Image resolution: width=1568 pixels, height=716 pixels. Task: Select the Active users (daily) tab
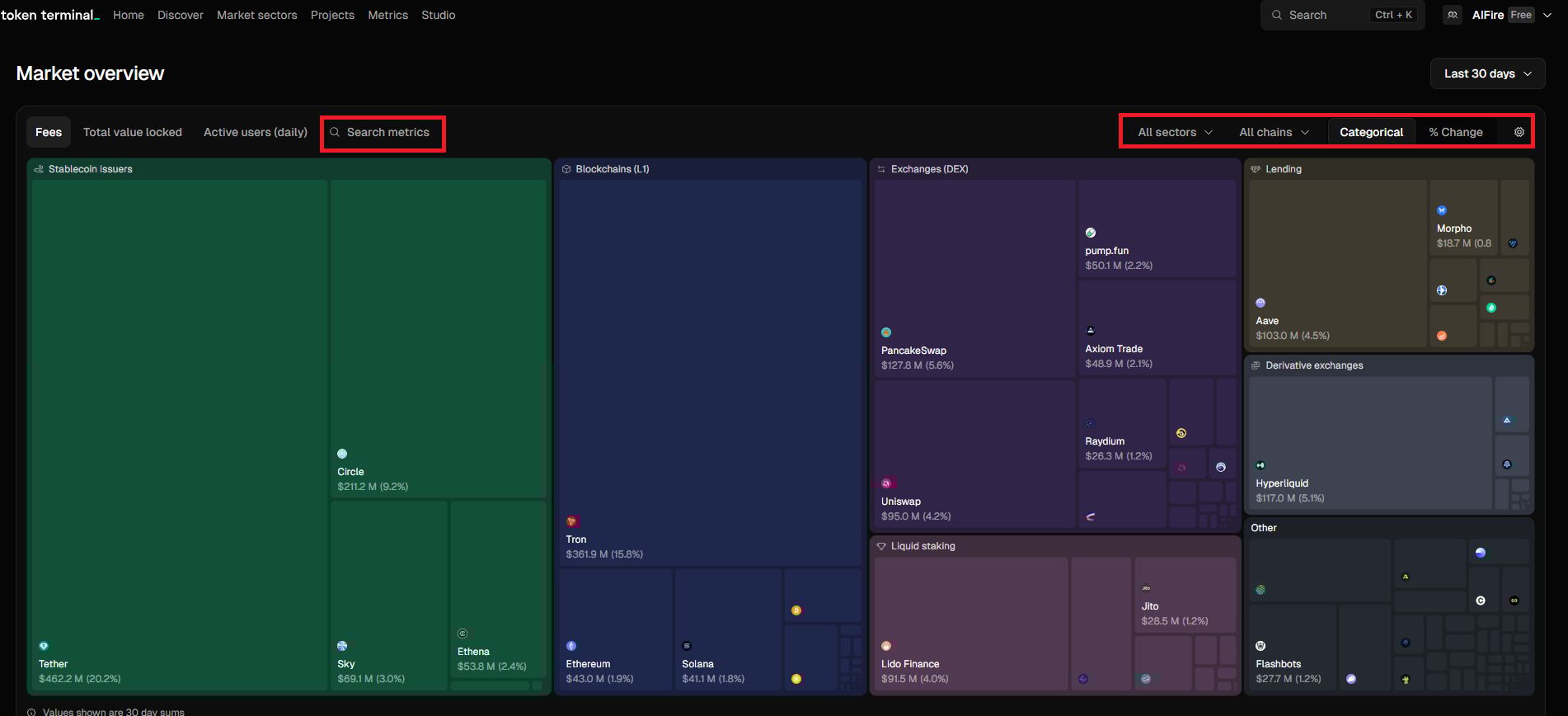[x=256, y=132]
